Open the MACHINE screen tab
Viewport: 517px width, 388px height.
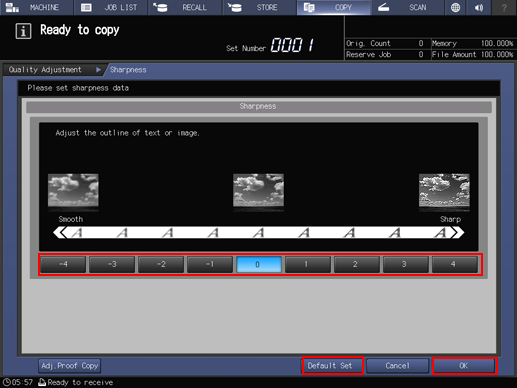click(37, 7)
